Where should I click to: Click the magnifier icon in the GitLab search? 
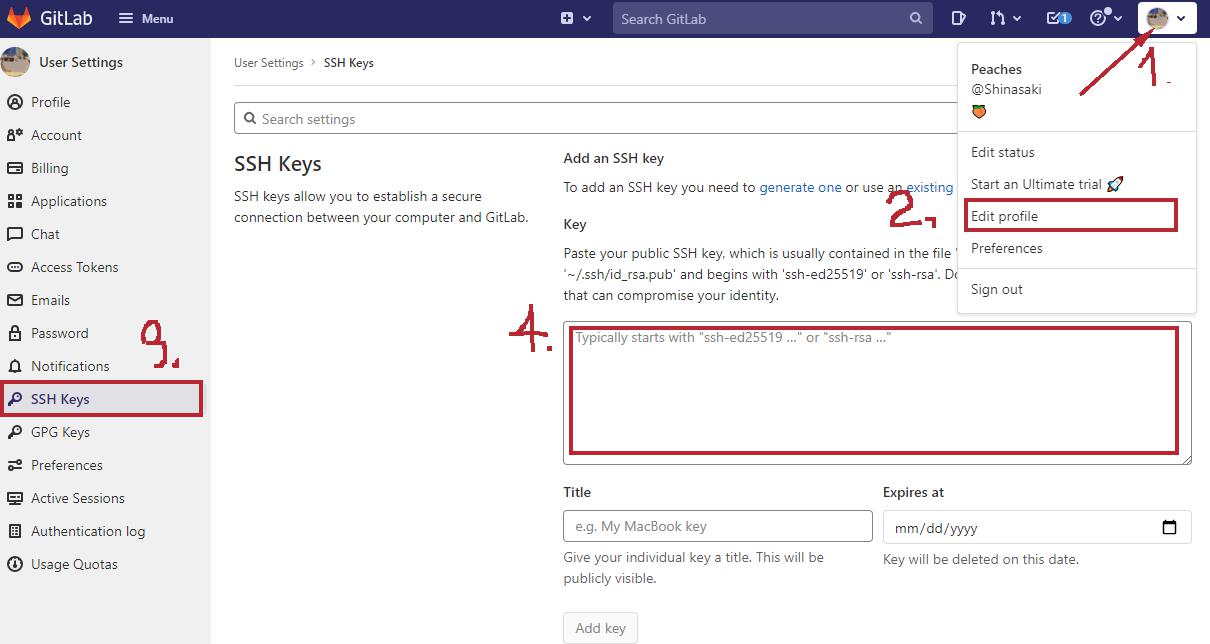(x=916, y=18)
